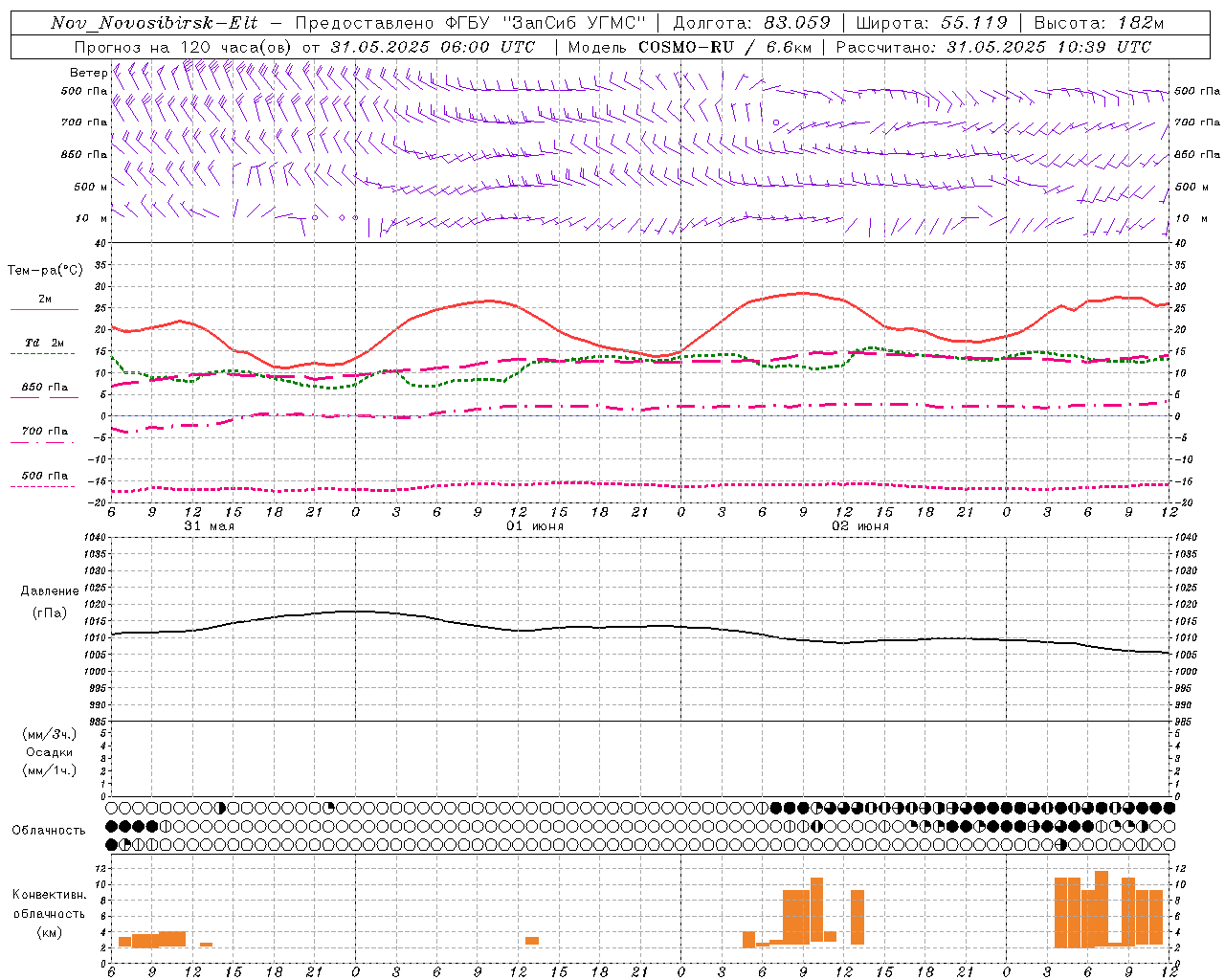The image size is (1225, 980).
Task: Click the (мм/3ч.) precipitation unit label
Action: 50,734
